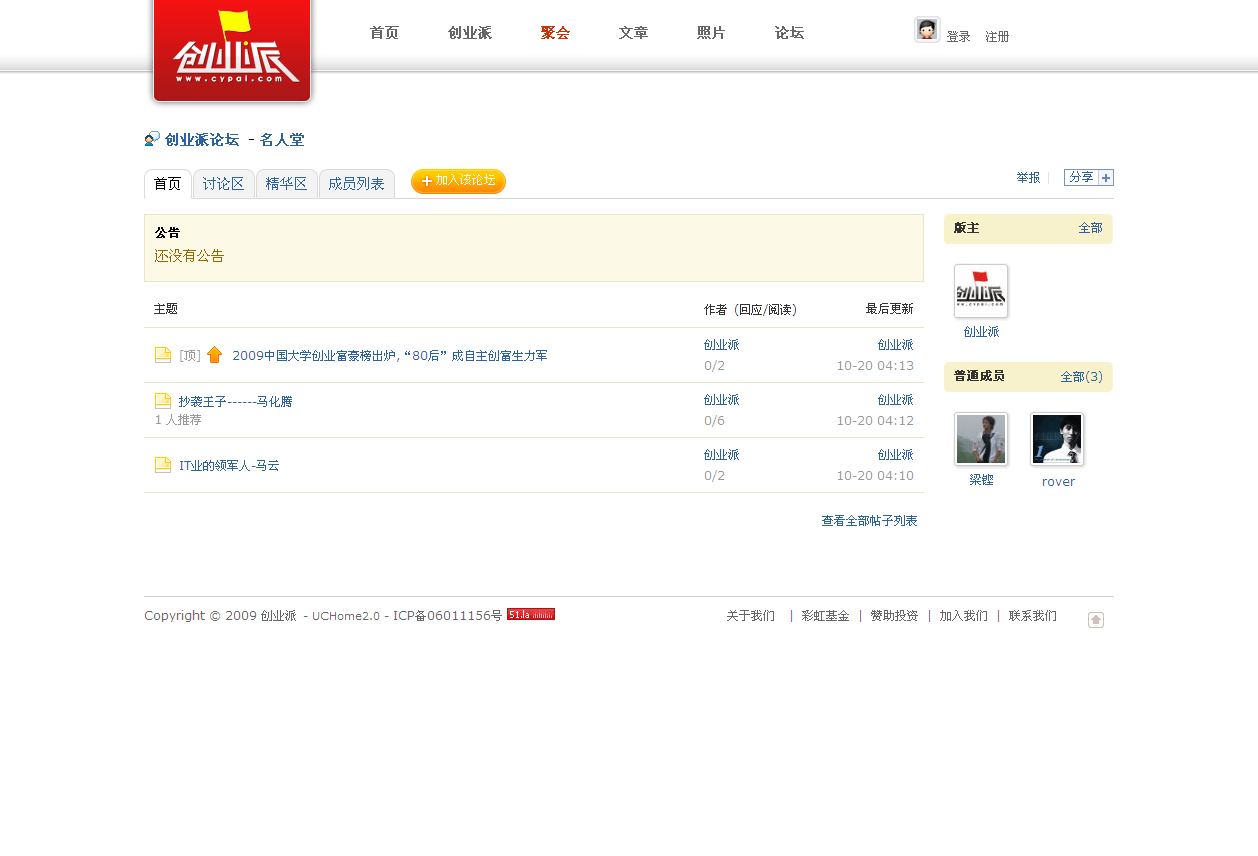The height and width of the screenshot is (856, 1258).
Task: Click 赞助投资 in footer
Action: [894, 616]
